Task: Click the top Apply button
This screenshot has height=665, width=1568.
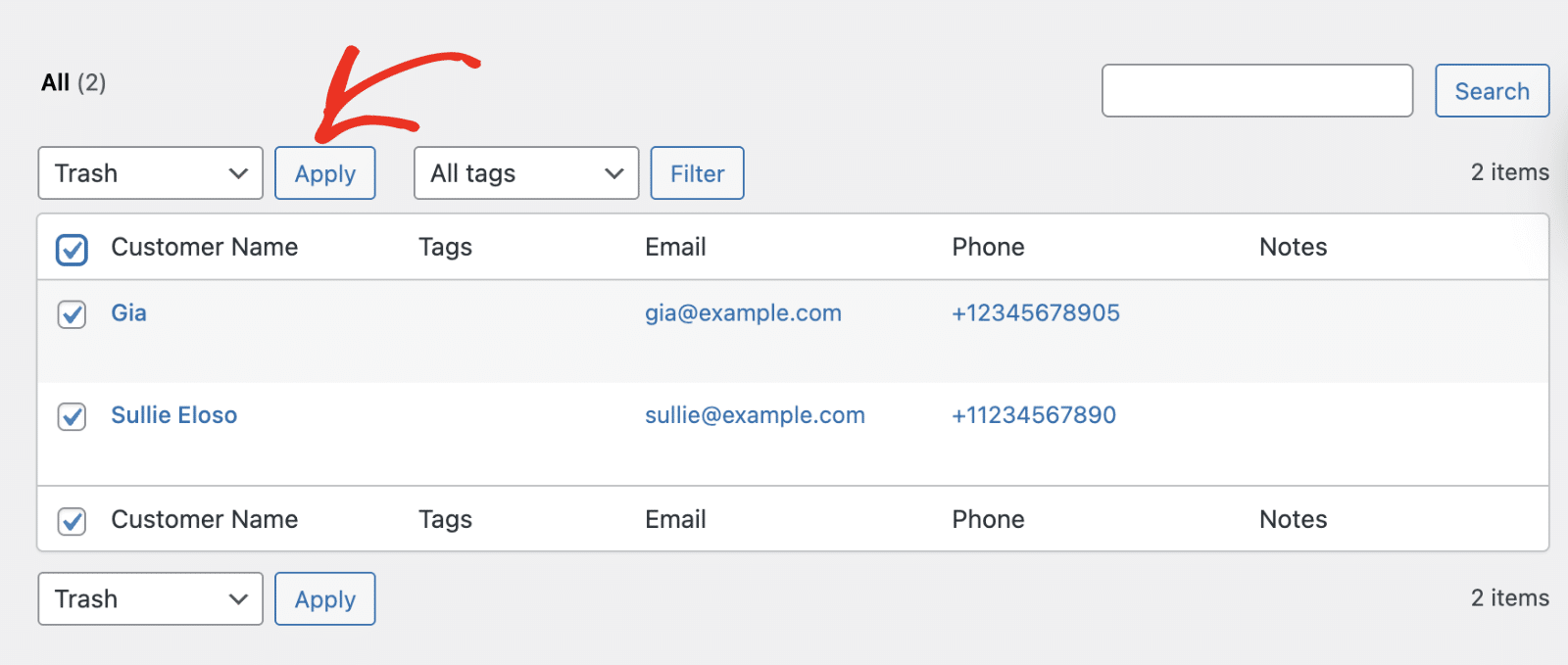Action: (x=325, y=173)
